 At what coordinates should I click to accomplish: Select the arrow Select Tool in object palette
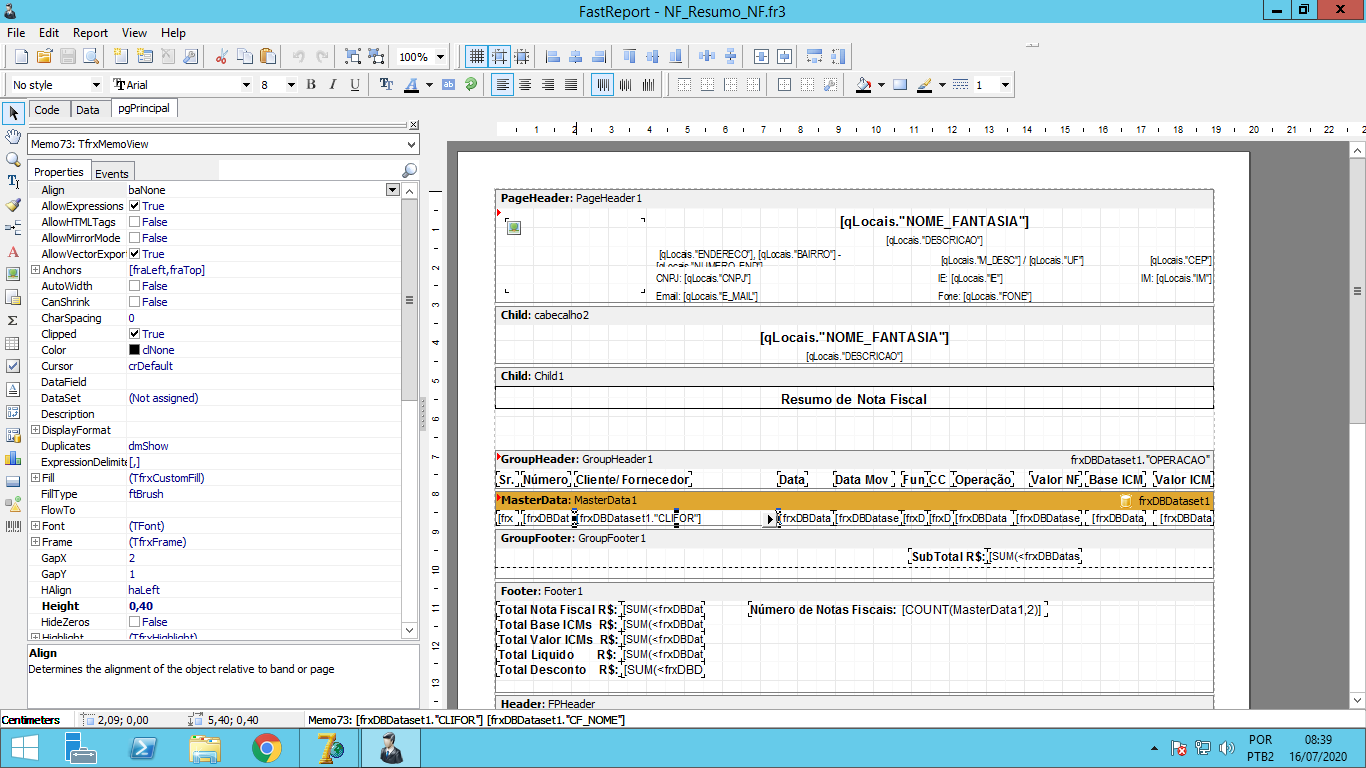13,113
